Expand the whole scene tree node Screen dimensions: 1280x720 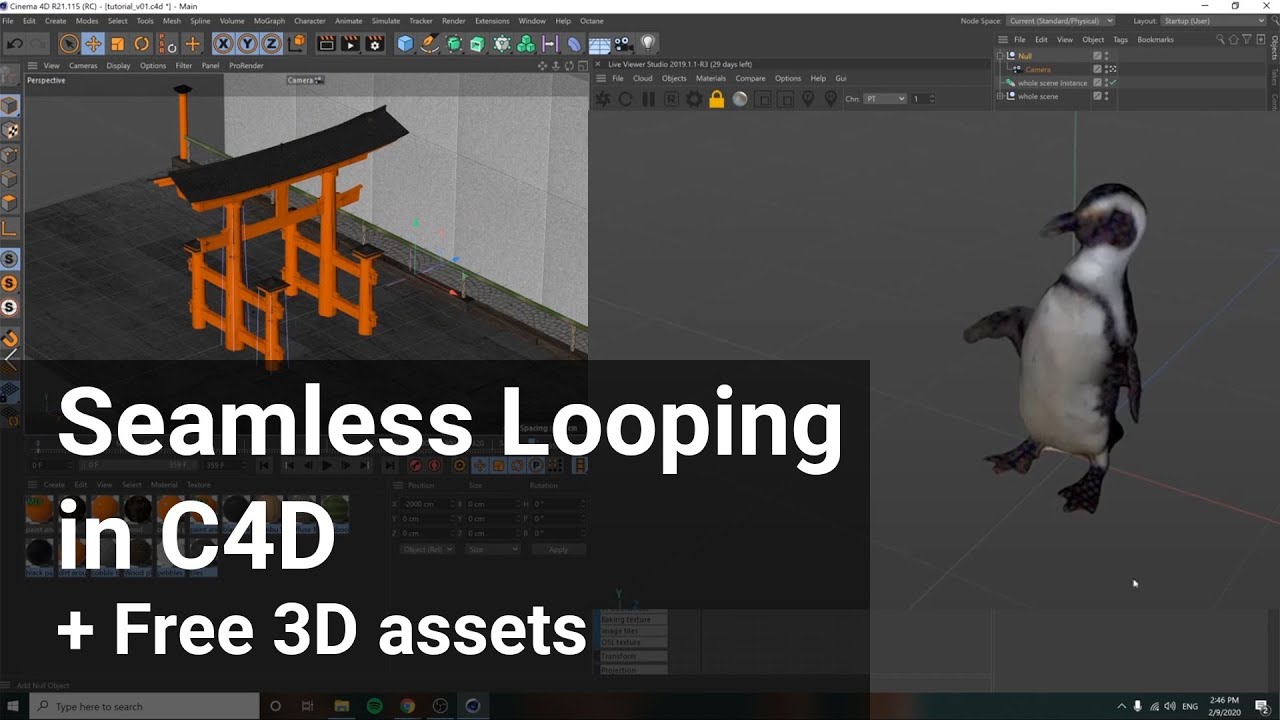tap(1000, 96)
